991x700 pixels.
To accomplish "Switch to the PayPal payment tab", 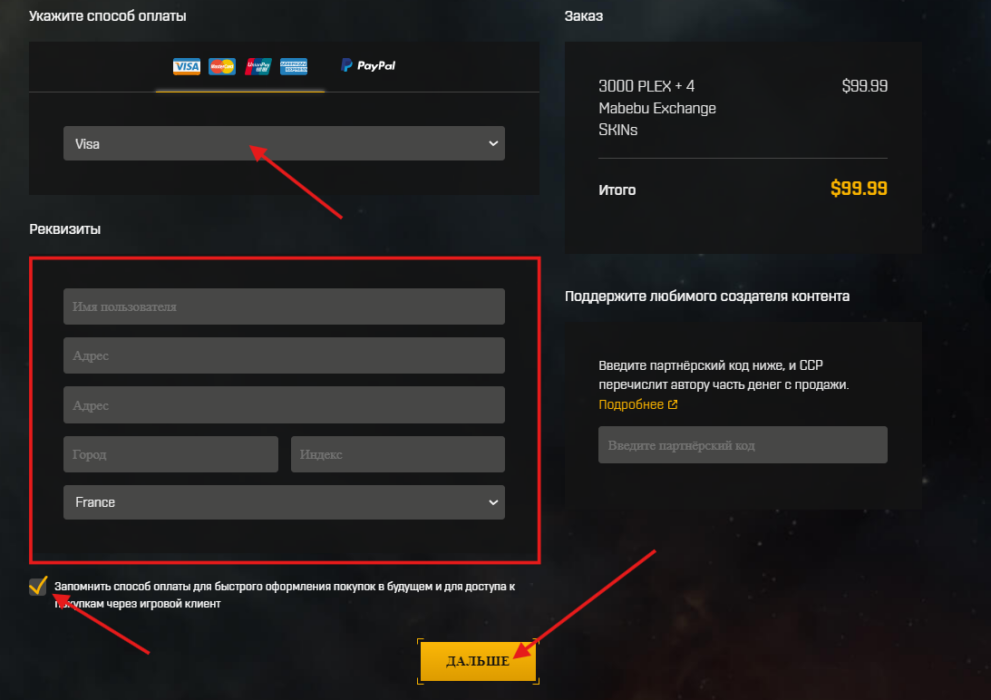I will click(368, 66).
